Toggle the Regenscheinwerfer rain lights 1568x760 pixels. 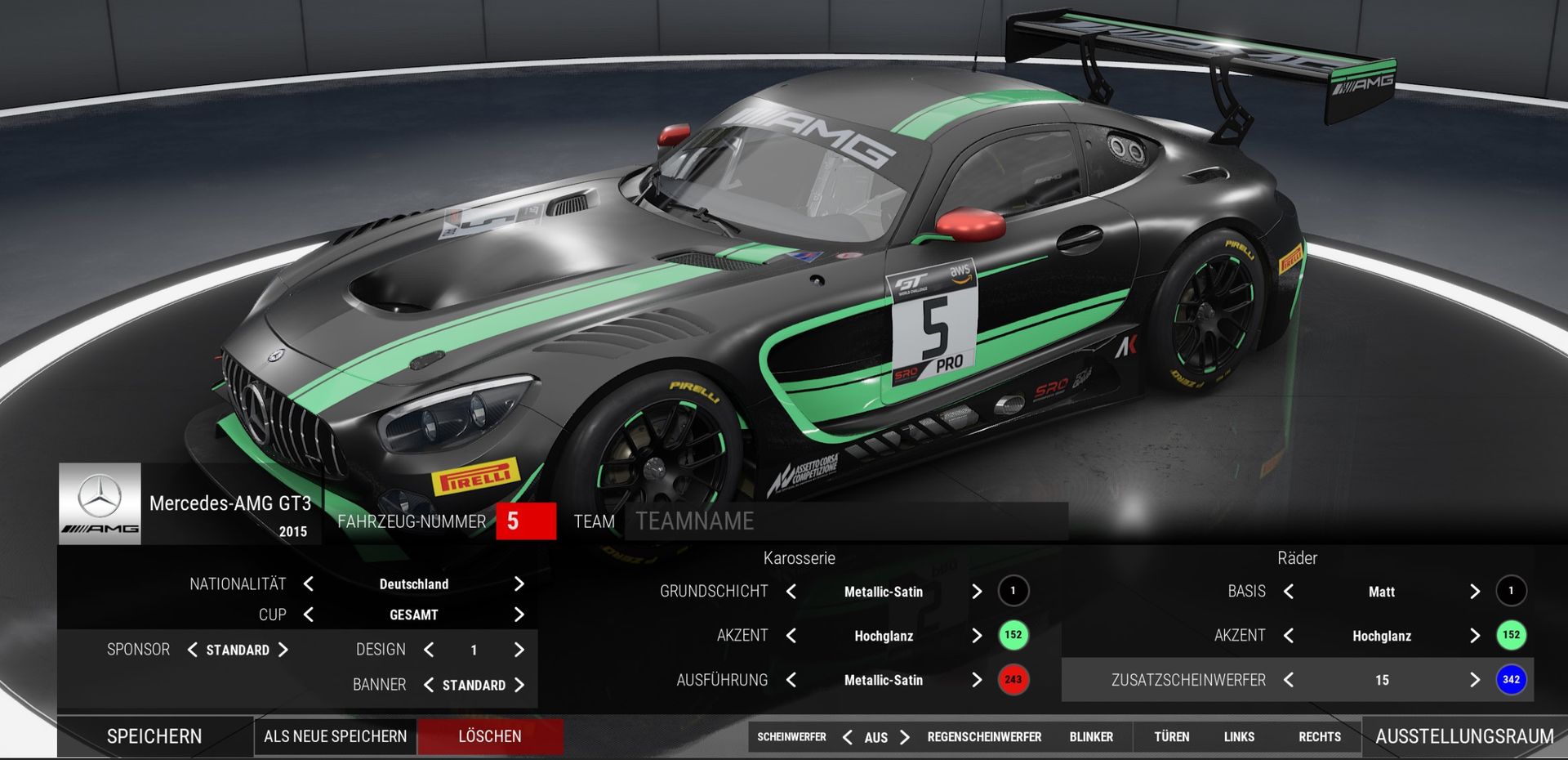pos(984,737)
